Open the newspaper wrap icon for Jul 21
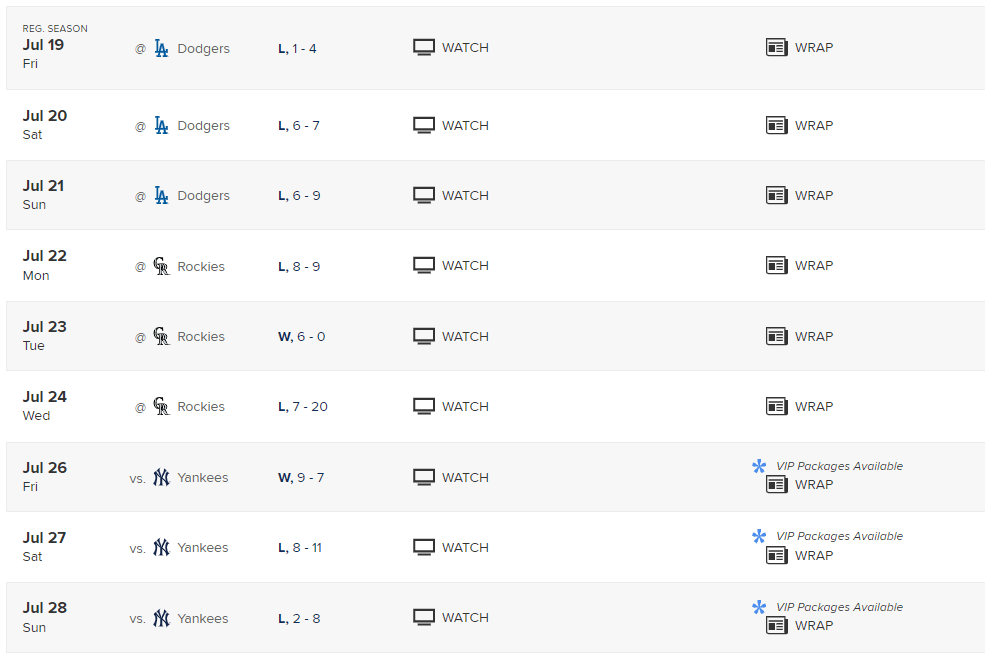The image size is (985, 668). click(x=777, y=196)
